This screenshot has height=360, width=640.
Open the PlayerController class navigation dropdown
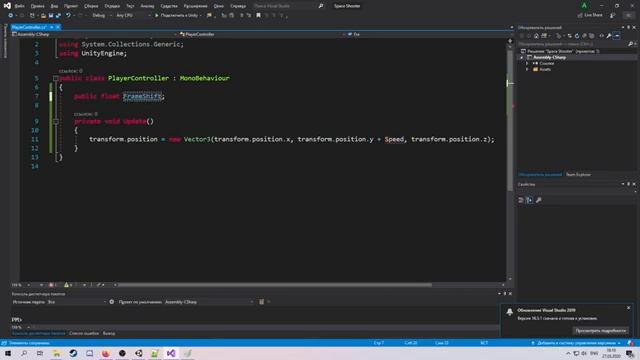pos(261,34)
